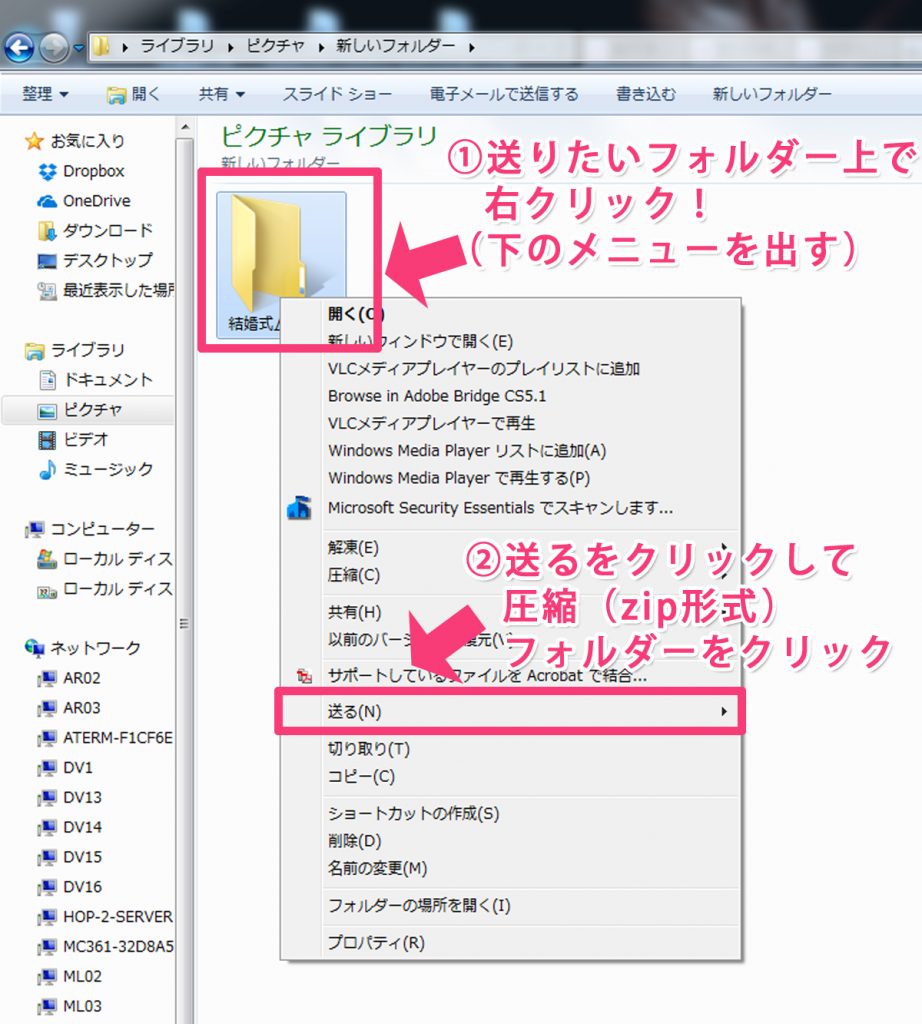Expand the 送る(N) submenu arrow
Screen dimensions: 922x1024
click(723, 712)
